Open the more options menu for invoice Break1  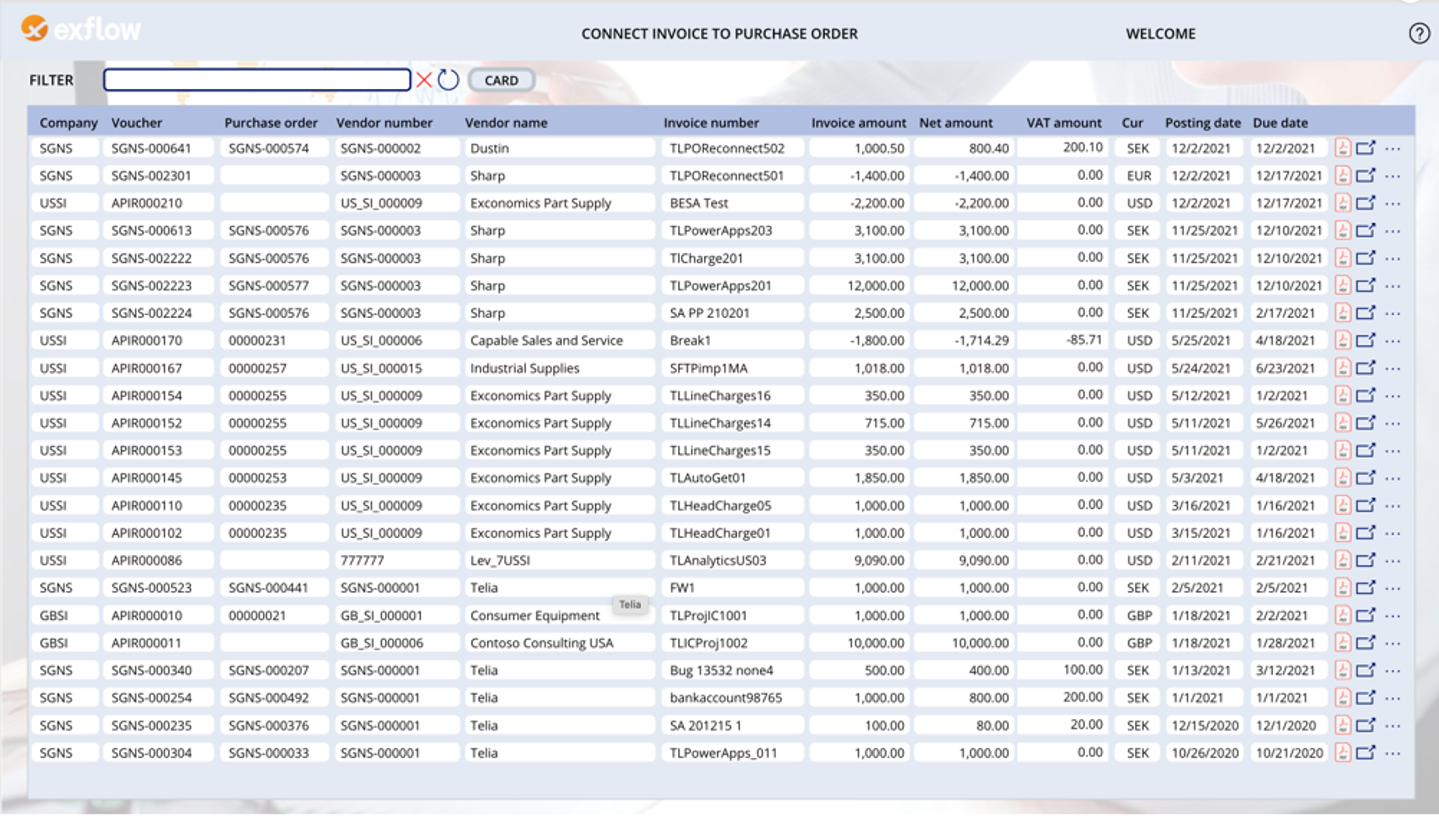tap(1393, 341)
